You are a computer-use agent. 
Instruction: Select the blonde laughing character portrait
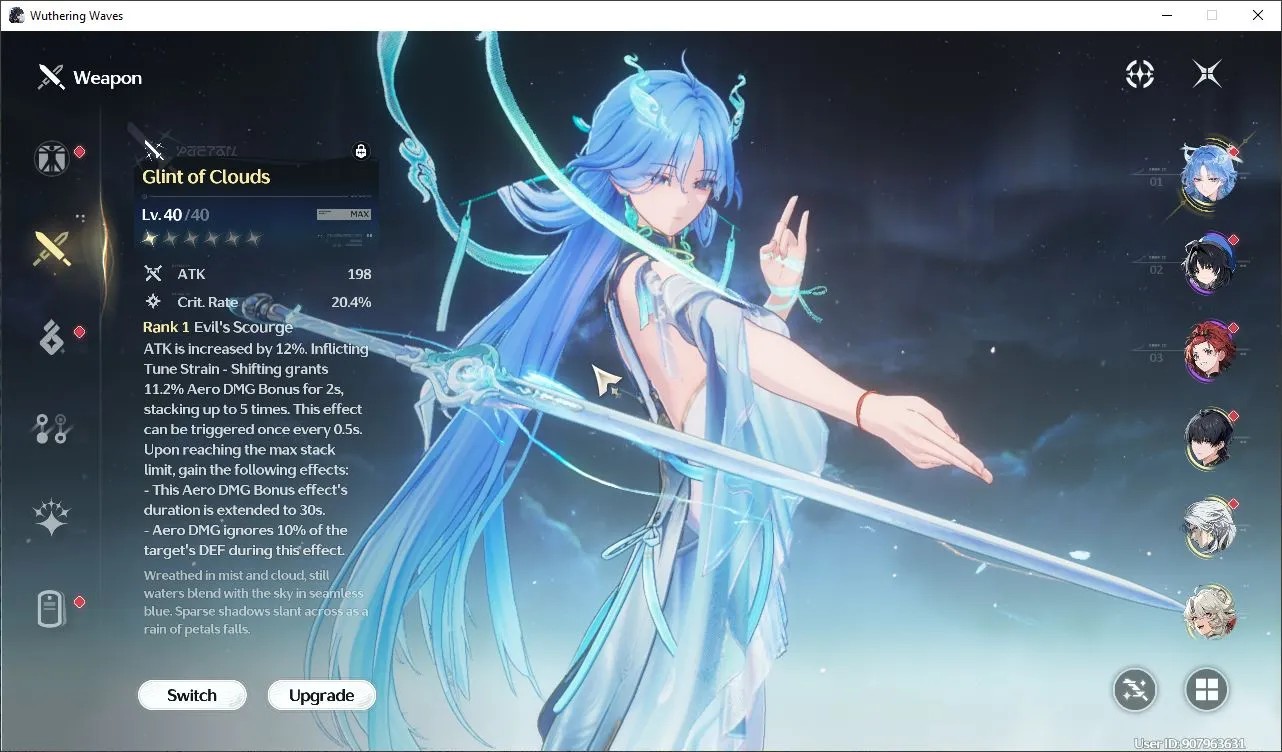1209,612
